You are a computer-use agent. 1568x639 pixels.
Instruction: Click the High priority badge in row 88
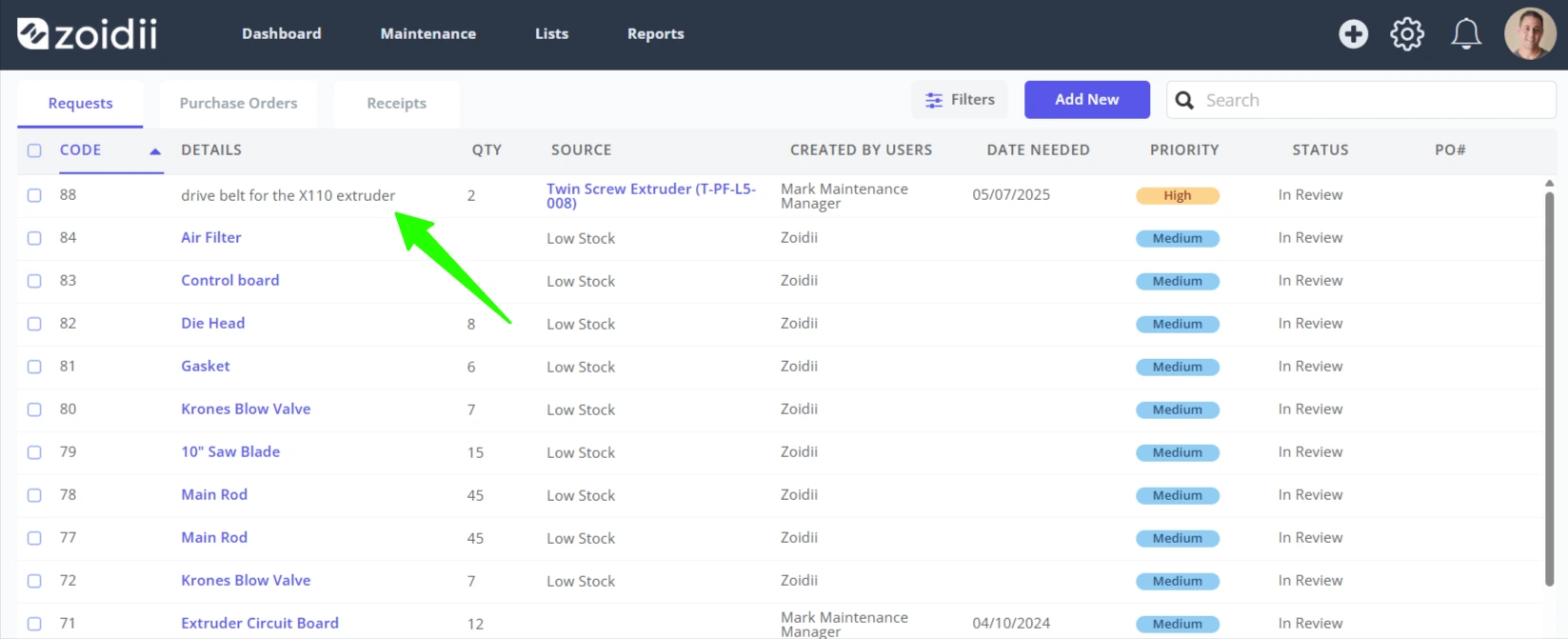tap(1178, 196)
